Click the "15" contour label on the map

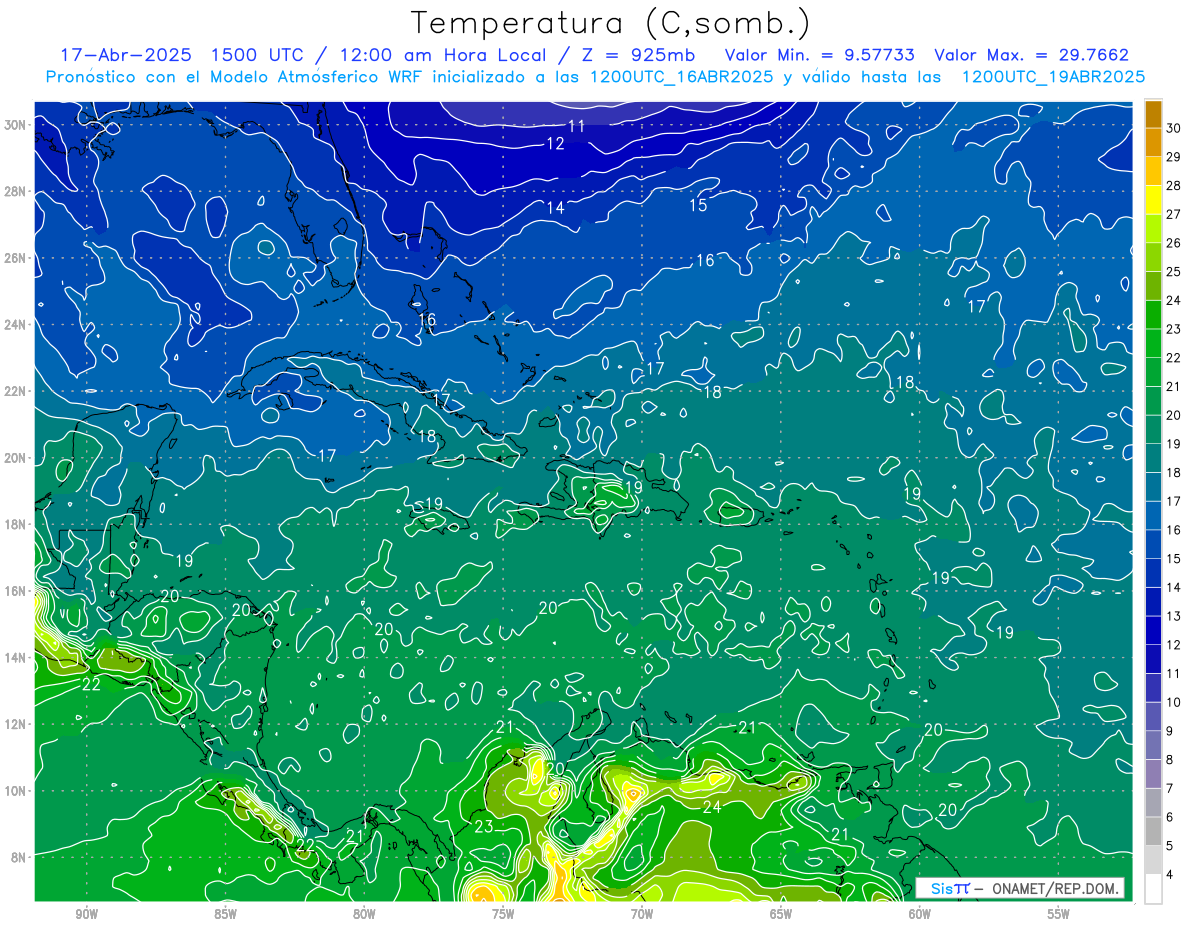(698, 206)
